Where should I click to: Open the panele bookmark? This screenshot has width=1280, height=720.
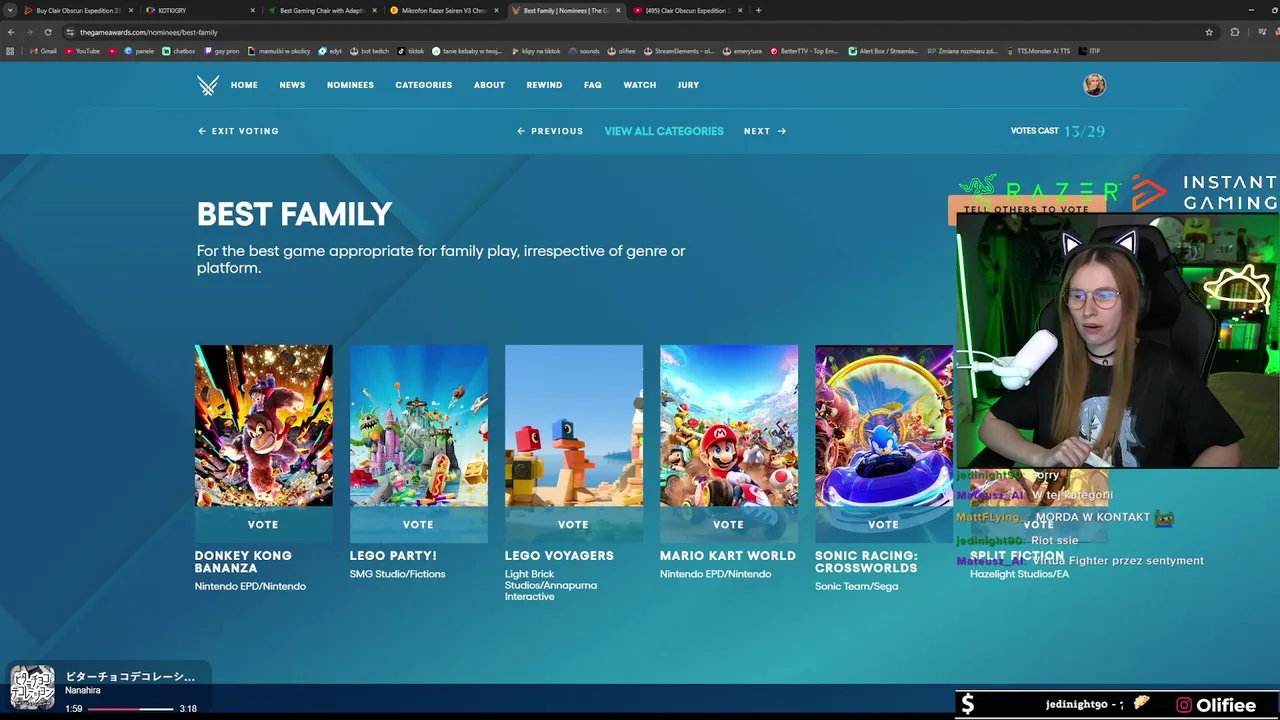(140, 51)
